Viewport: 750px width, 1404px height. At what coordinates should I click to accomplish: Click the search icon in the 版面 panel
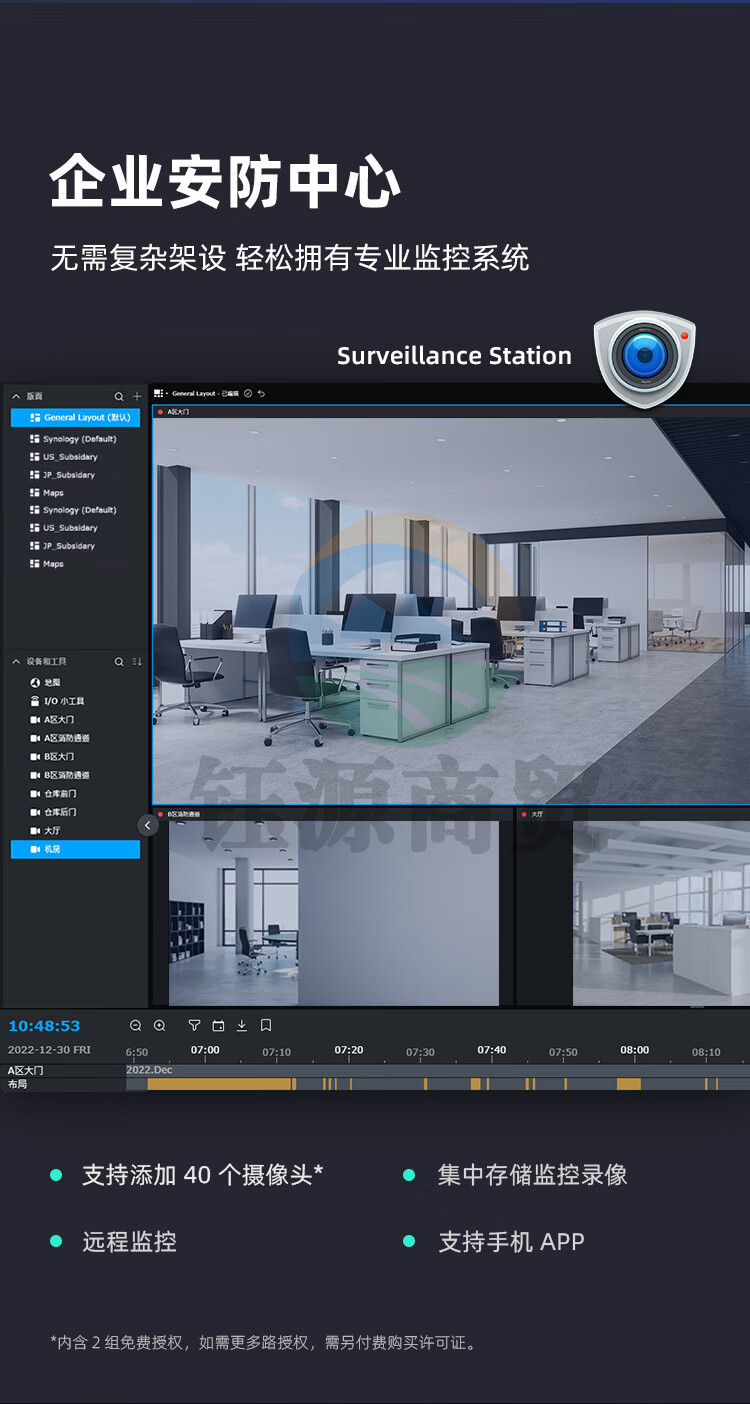point(119,397)
